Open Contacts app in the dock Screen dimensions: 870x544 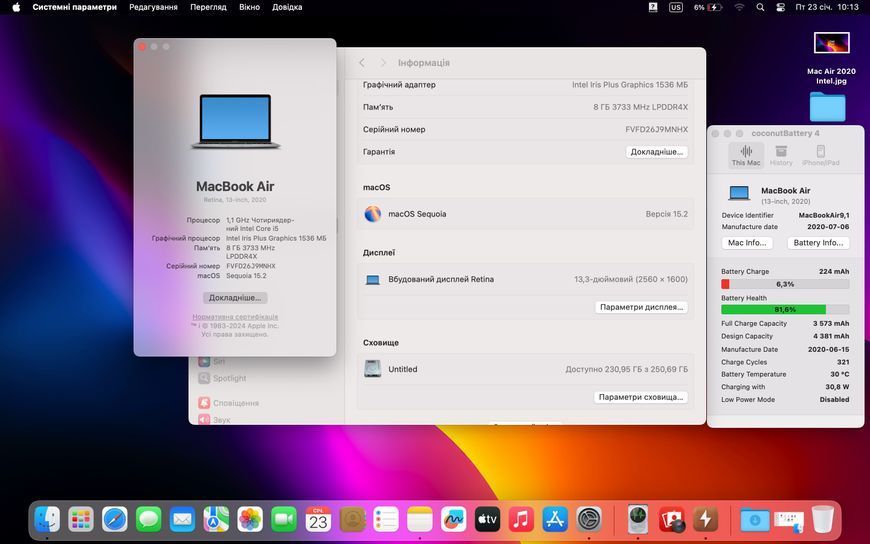click(352, 520)
